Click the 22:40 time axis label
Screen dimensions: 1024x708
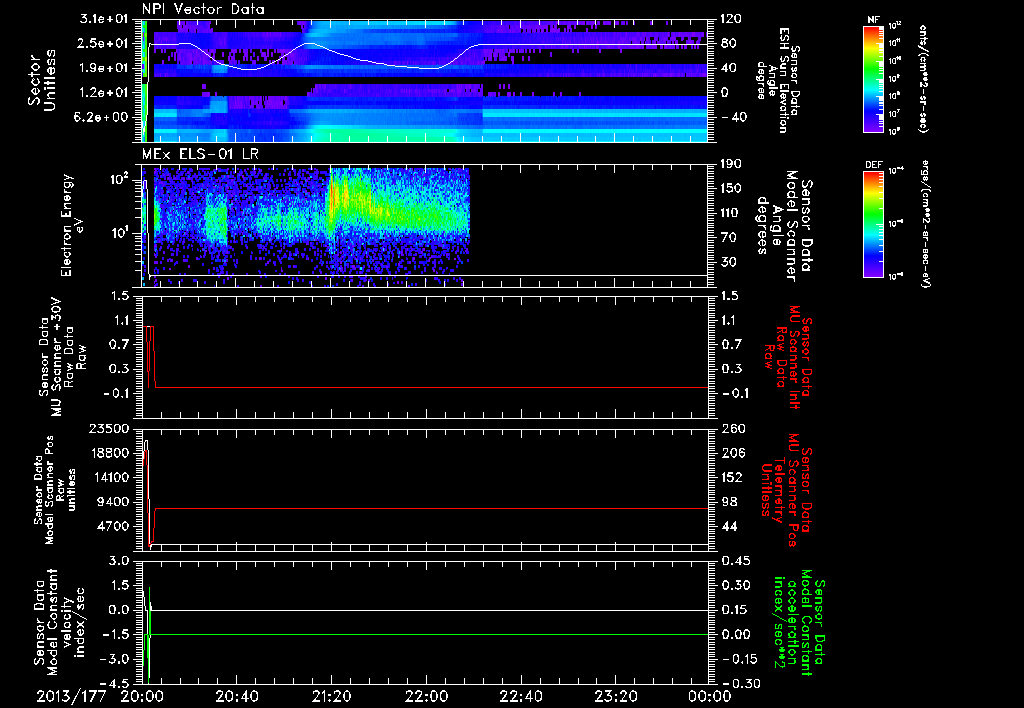[x=520, y=696]
